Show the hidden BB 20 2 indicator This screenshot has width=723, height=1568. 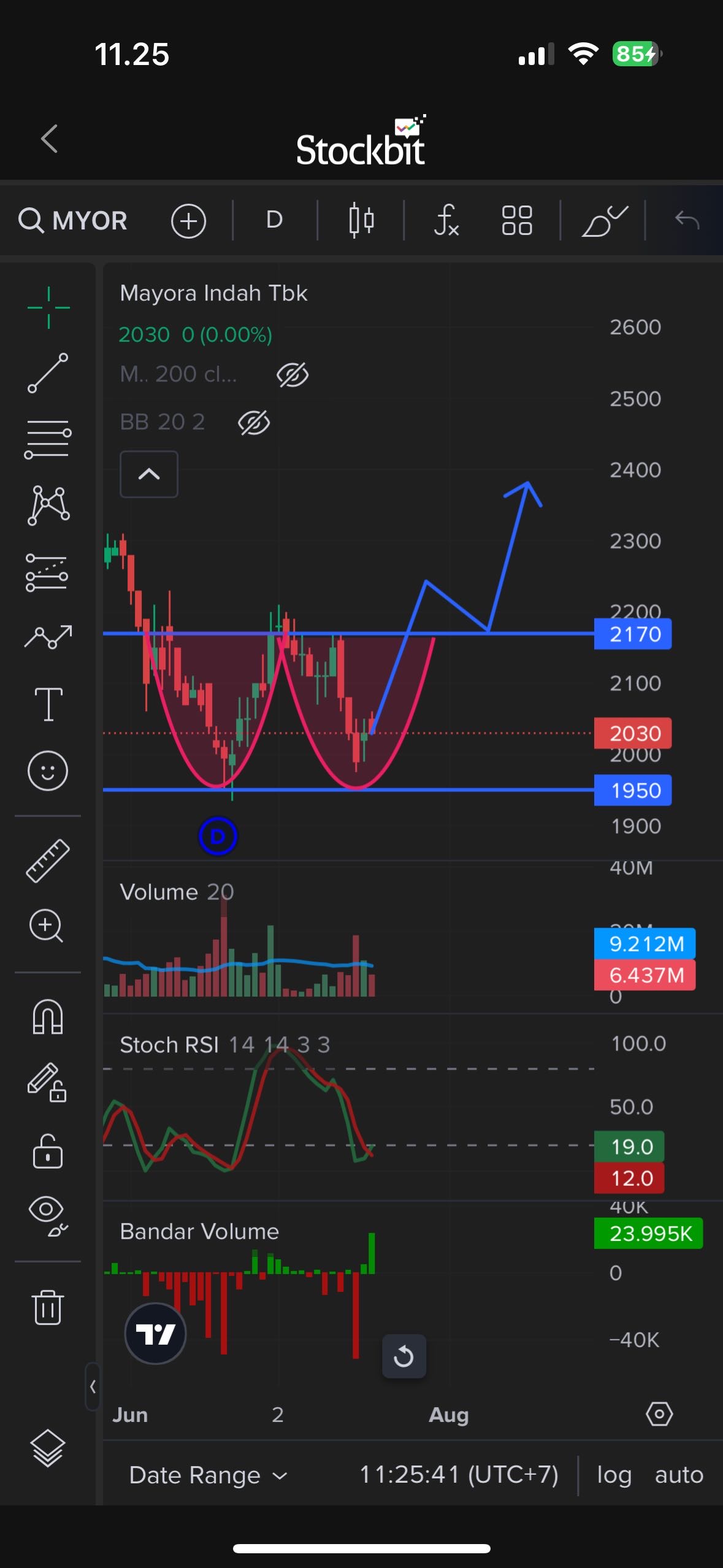click(254, 423)
